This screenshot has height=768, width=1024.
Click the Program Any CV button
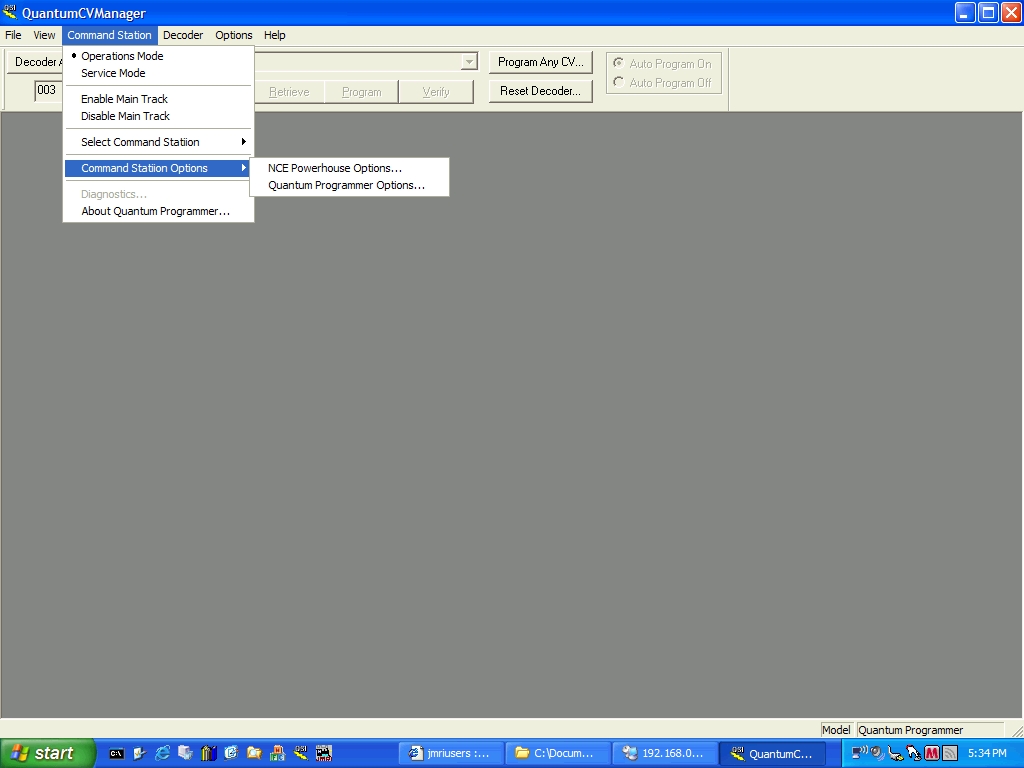(541, 62)
